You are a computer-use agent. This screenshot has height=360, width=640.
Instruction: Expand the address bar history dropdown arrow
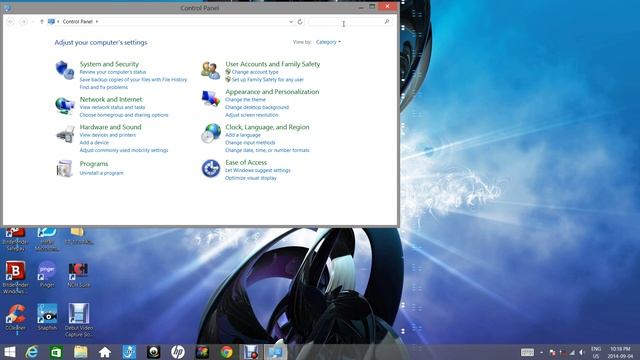coord(291,22)
